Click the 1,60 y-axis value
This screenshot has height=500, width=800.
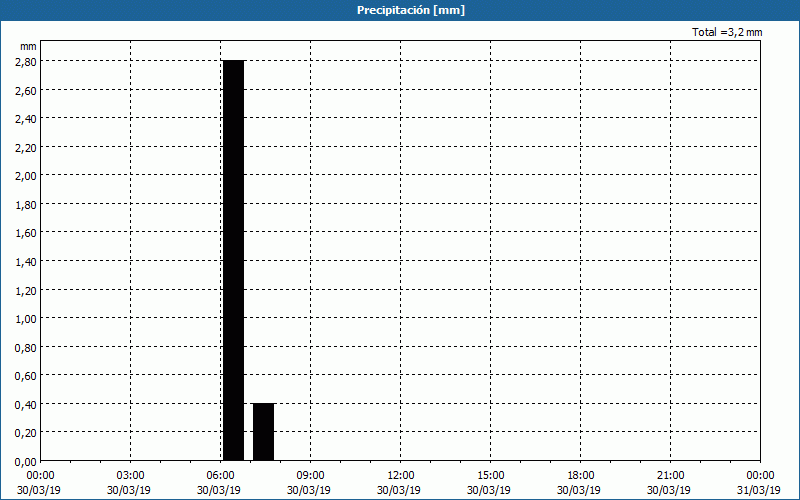click(x=27, y=233)
